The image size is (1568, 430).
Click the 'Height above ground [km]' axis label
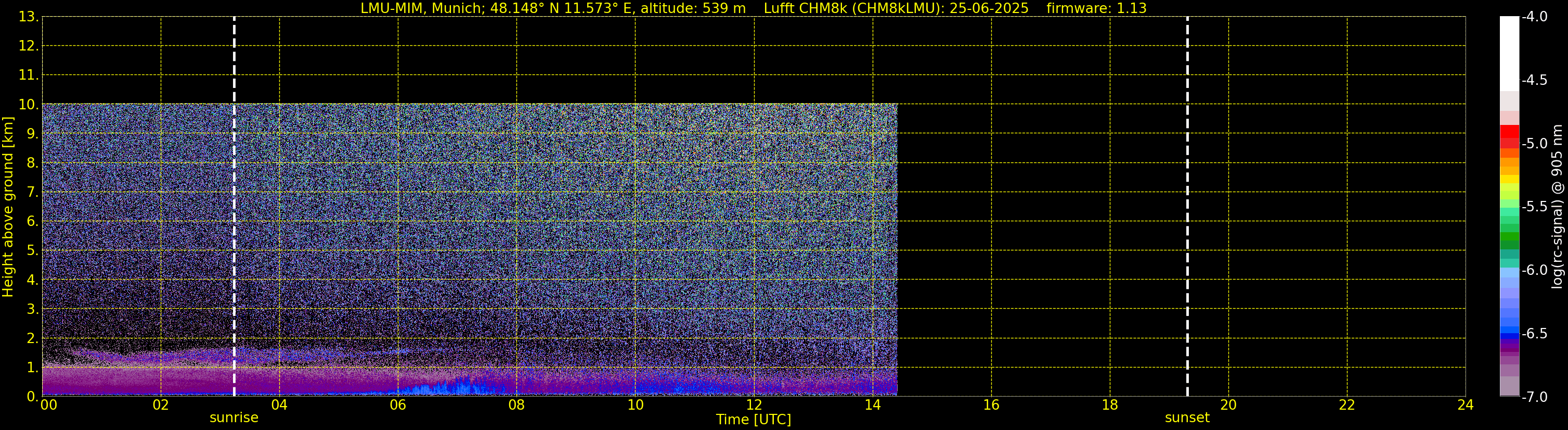pos(8,207)
